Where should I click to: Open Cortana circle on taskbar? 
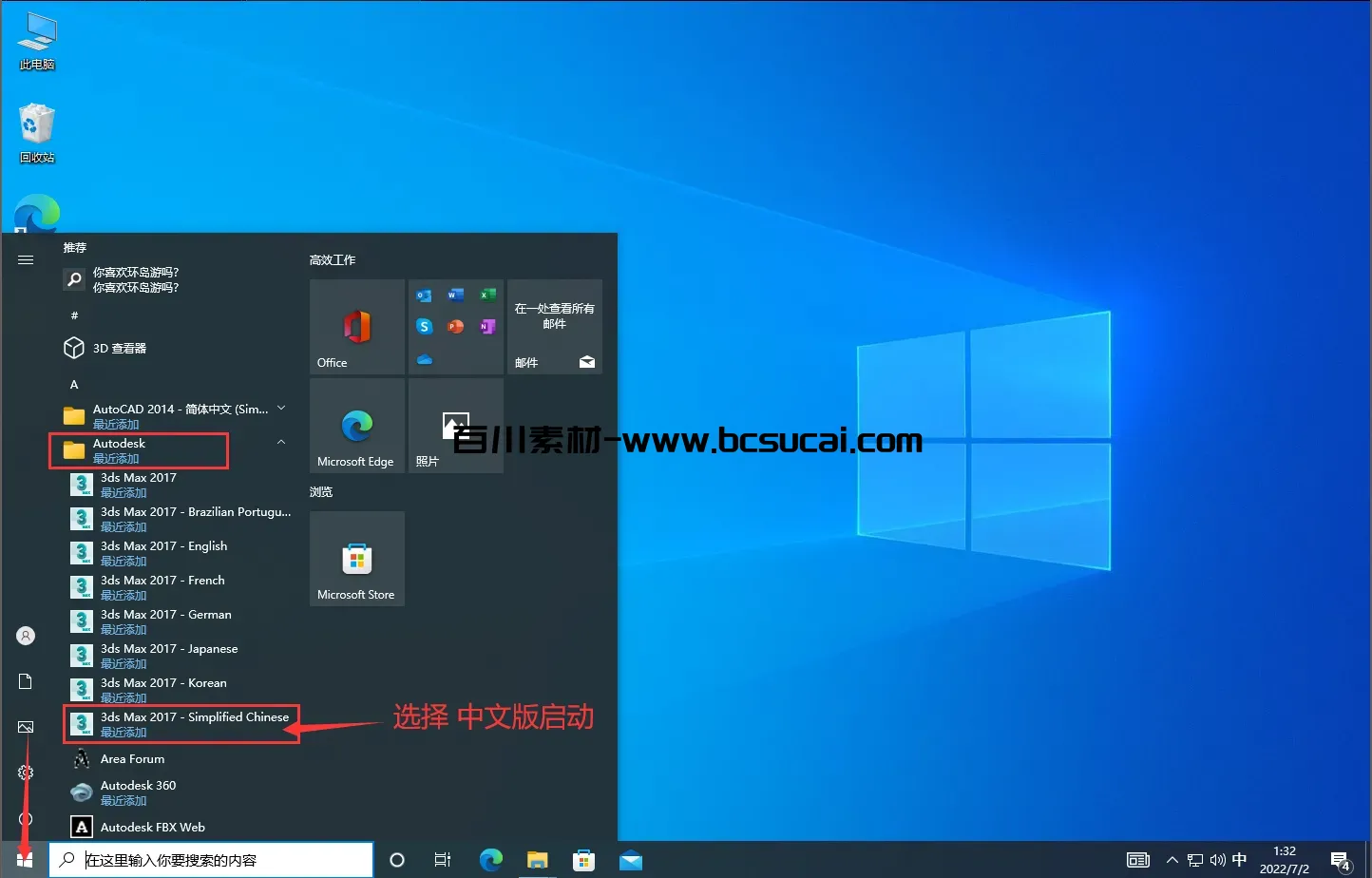(x=397, y=860)
